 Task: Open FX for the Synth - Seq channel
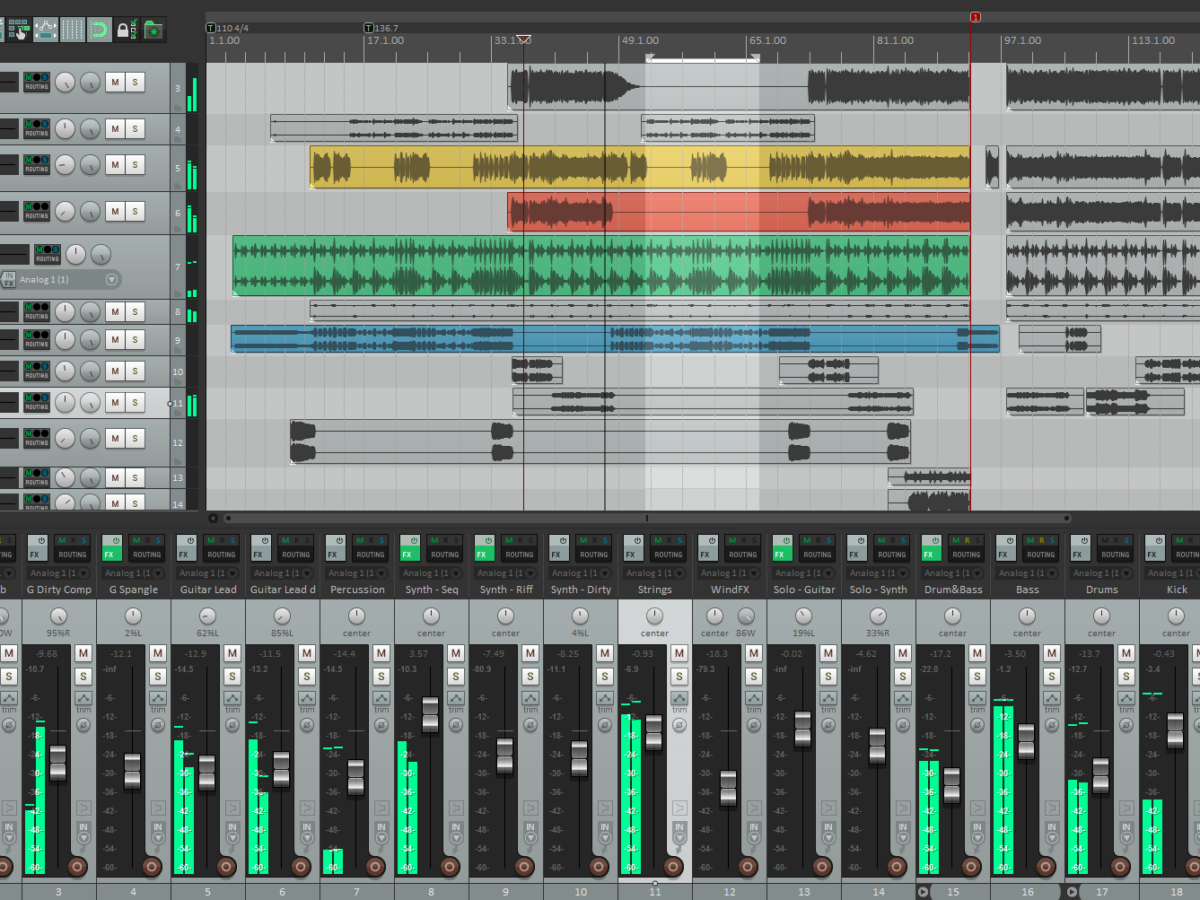408,554
